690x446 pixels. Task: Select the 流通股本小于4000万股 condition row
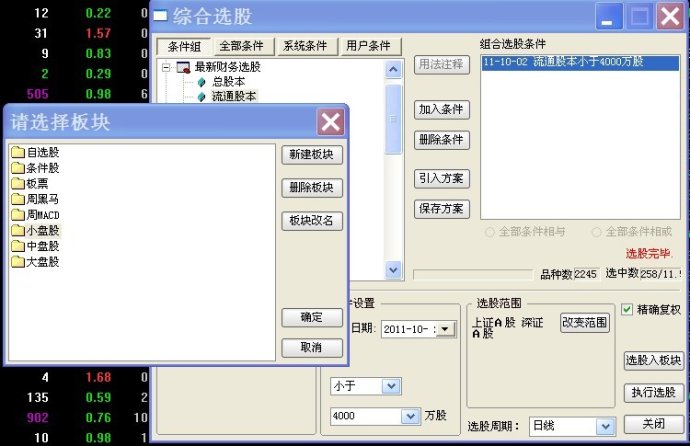pyautogui.click(x=580, y=62)
